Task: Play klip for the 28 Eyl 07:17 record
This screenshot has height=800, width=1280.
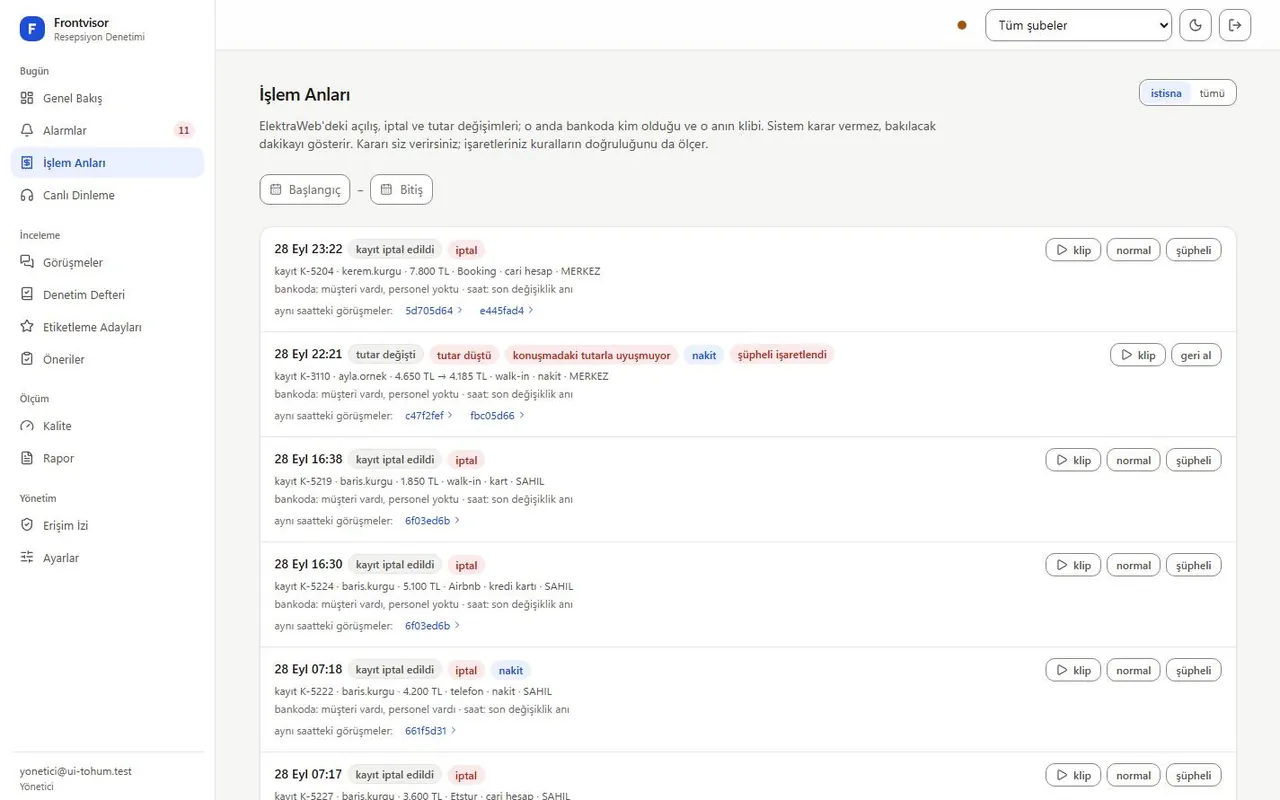Action: [1073, 775]
